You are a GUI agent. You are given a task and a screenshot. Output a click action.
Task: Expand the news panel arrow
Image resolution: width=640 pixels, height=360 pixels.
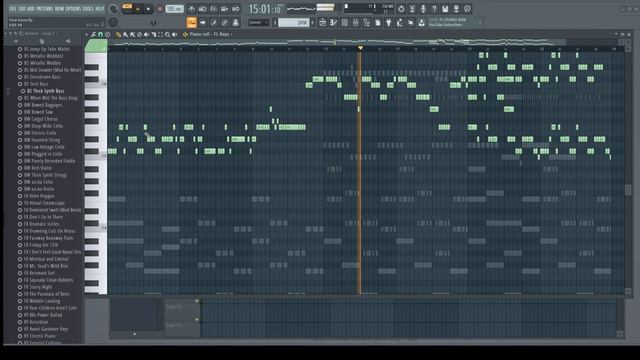480,22
